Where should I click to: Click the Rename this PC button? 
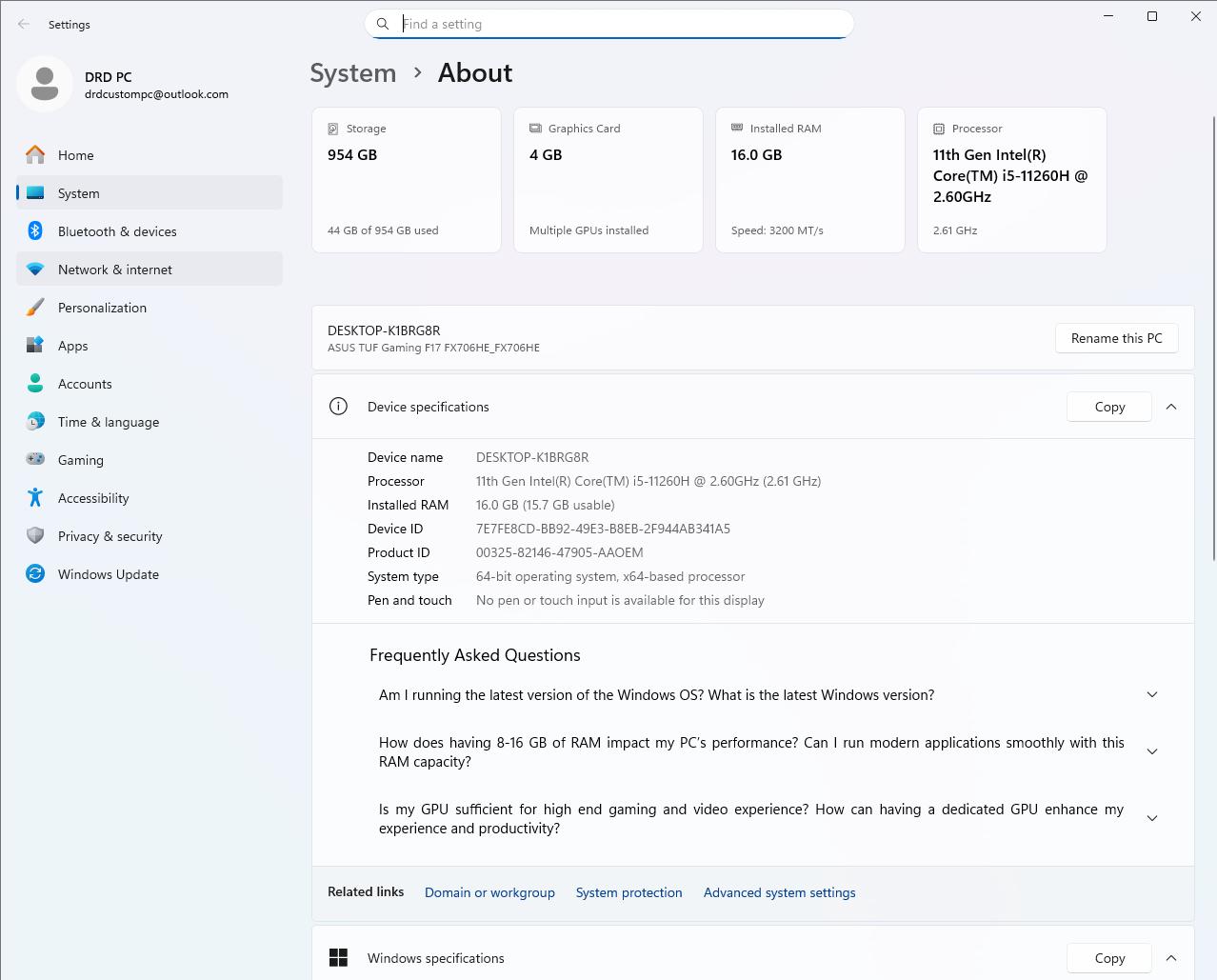point(1116,338)
